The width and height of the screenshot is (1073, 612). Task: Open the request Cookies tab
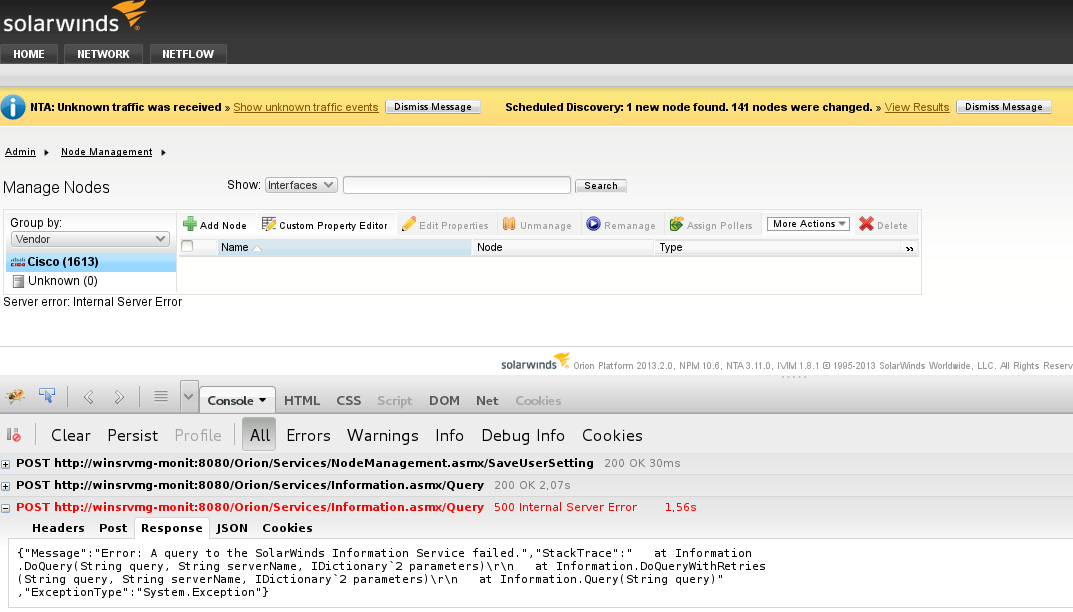point(287,528)
